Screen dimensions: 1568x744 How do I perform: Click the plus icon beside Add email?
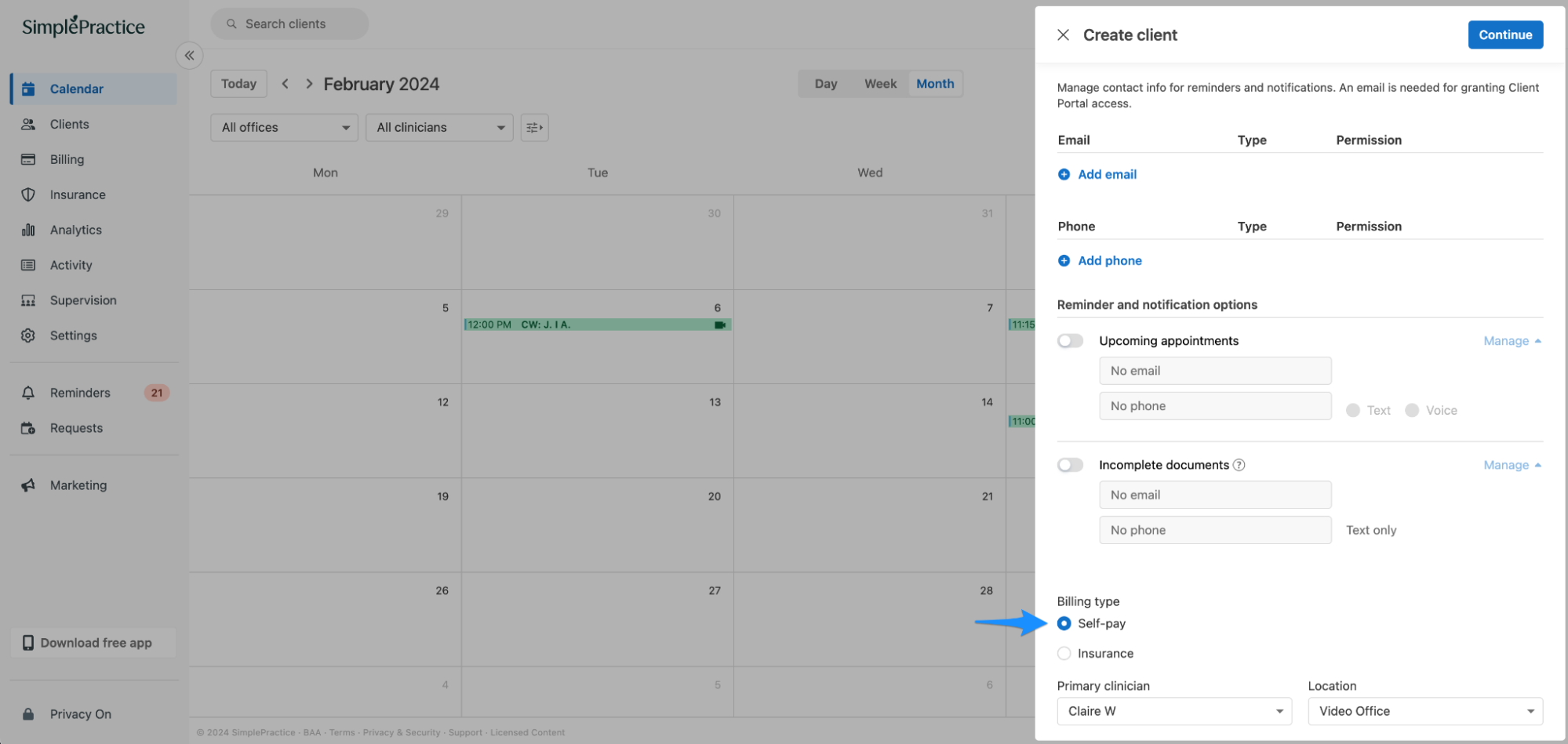[1064, 174]
